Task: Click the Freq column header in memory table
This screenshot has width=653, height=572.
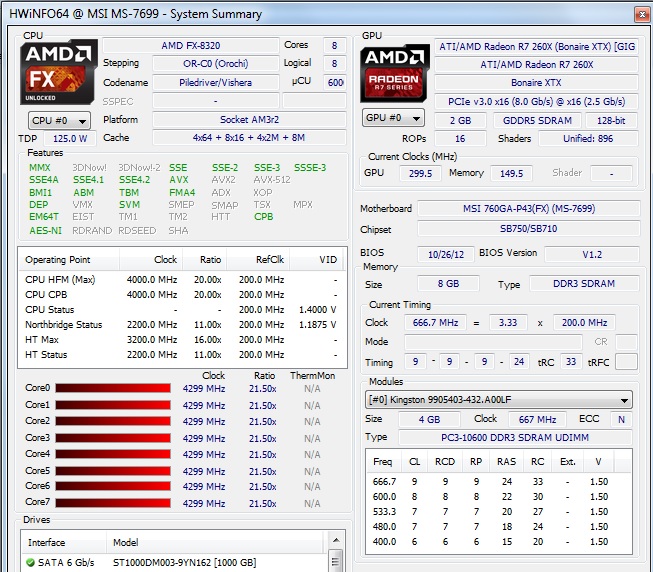Action: (x=383, y=462)
